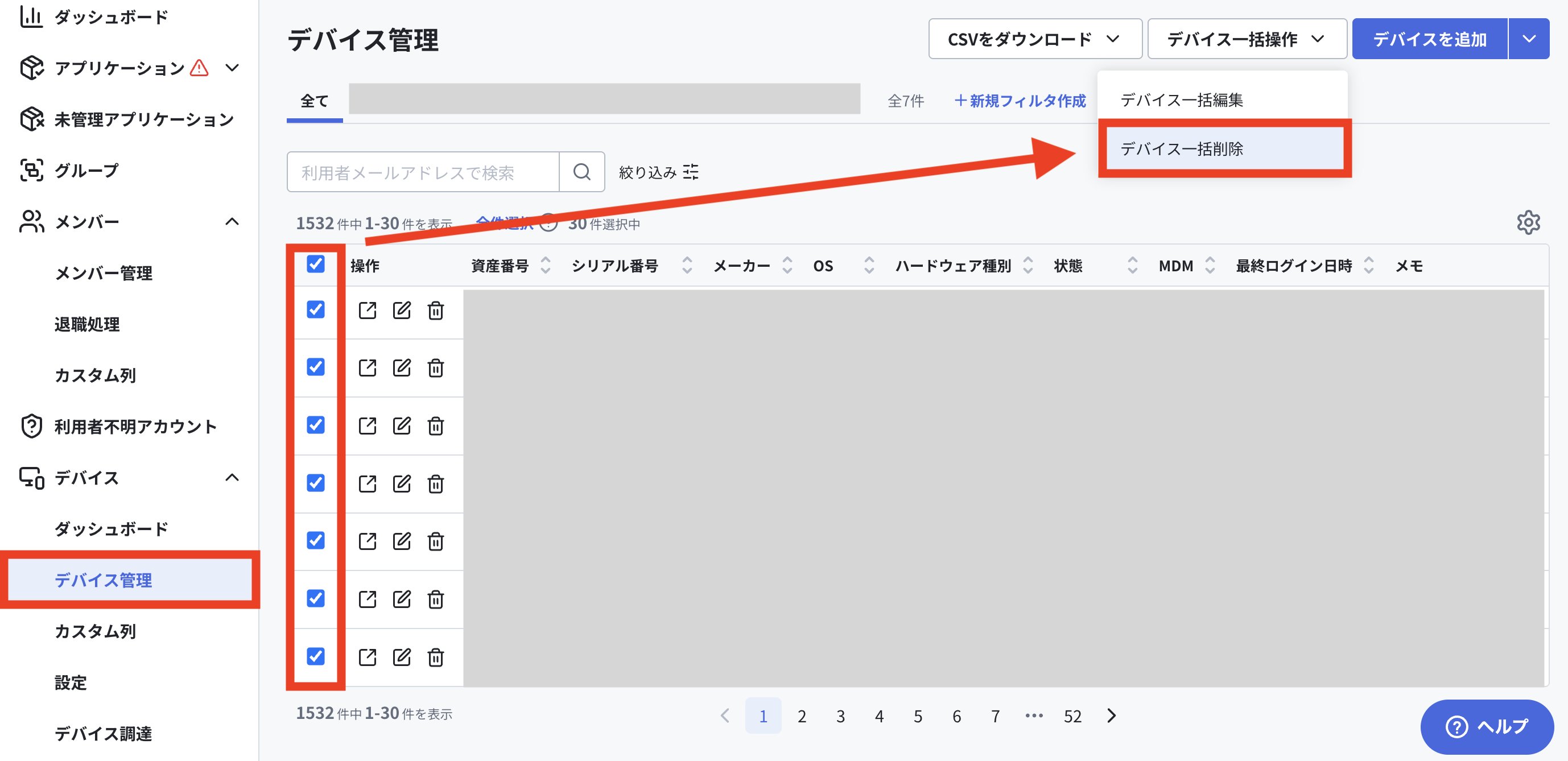Go to next page arrow
Image resolution: width=1568 pixels, height=761 pixels.
1112,716
